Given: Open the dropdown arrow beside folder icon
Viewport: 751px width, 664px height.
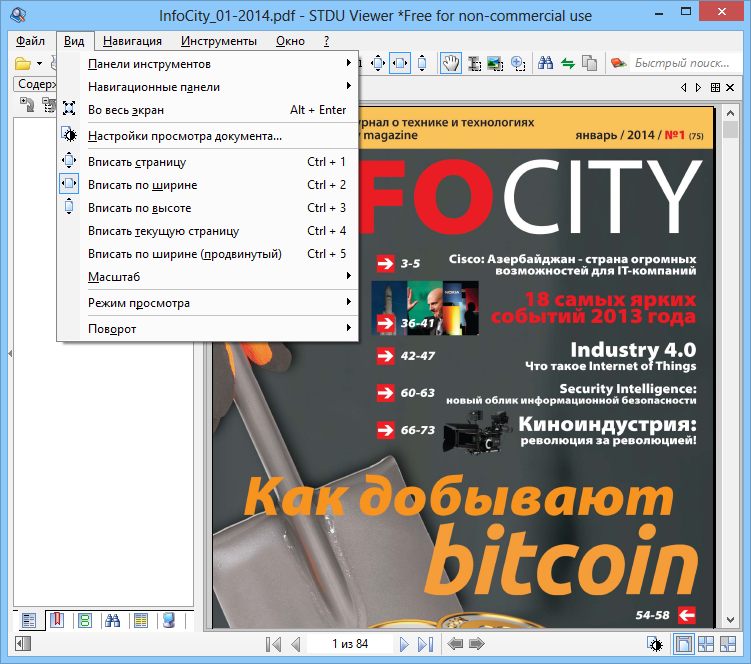Looking at the screenshot, I should pyautogui.click(x=39, y=63).
